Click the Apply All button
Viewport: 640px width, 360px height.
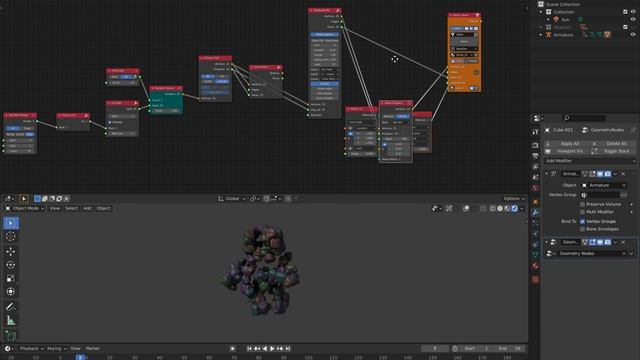pyautogui.click(x=567, y=144)
